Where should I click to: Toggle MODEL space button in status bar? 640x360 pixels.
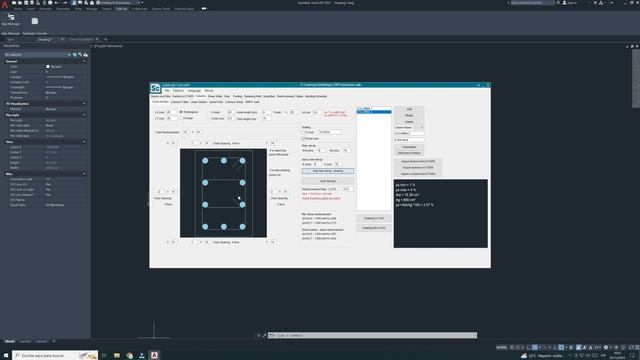pos(502,347)
